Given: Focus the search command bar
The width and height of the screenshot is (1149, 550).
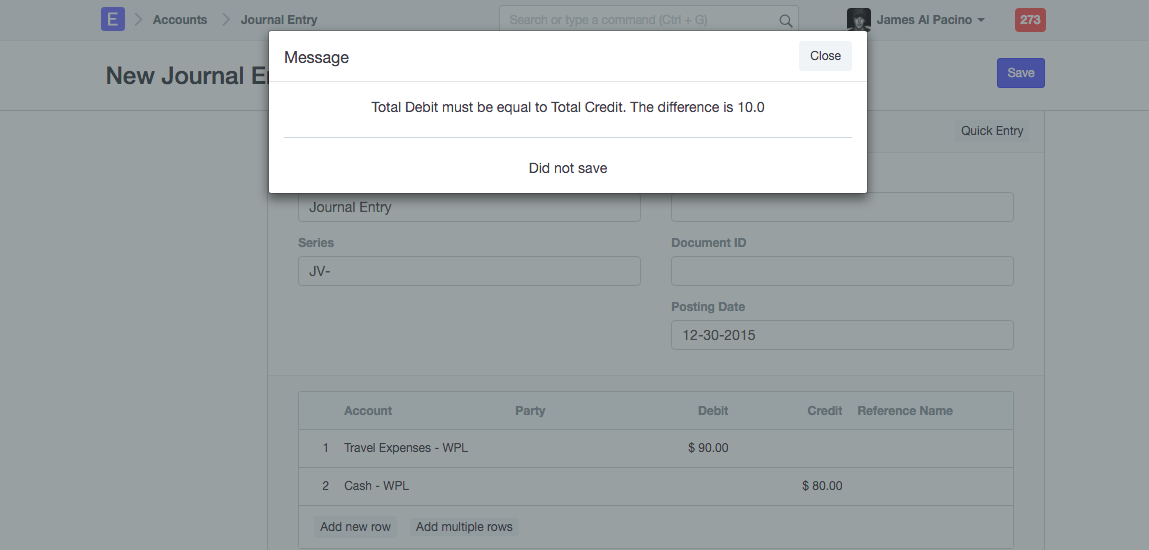Looking at the screenshot, I should (x=640, y=20).
